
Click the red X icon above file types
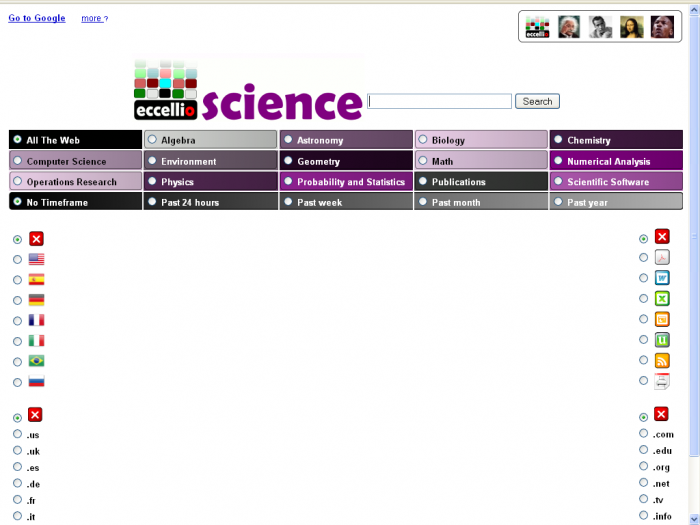662,237
